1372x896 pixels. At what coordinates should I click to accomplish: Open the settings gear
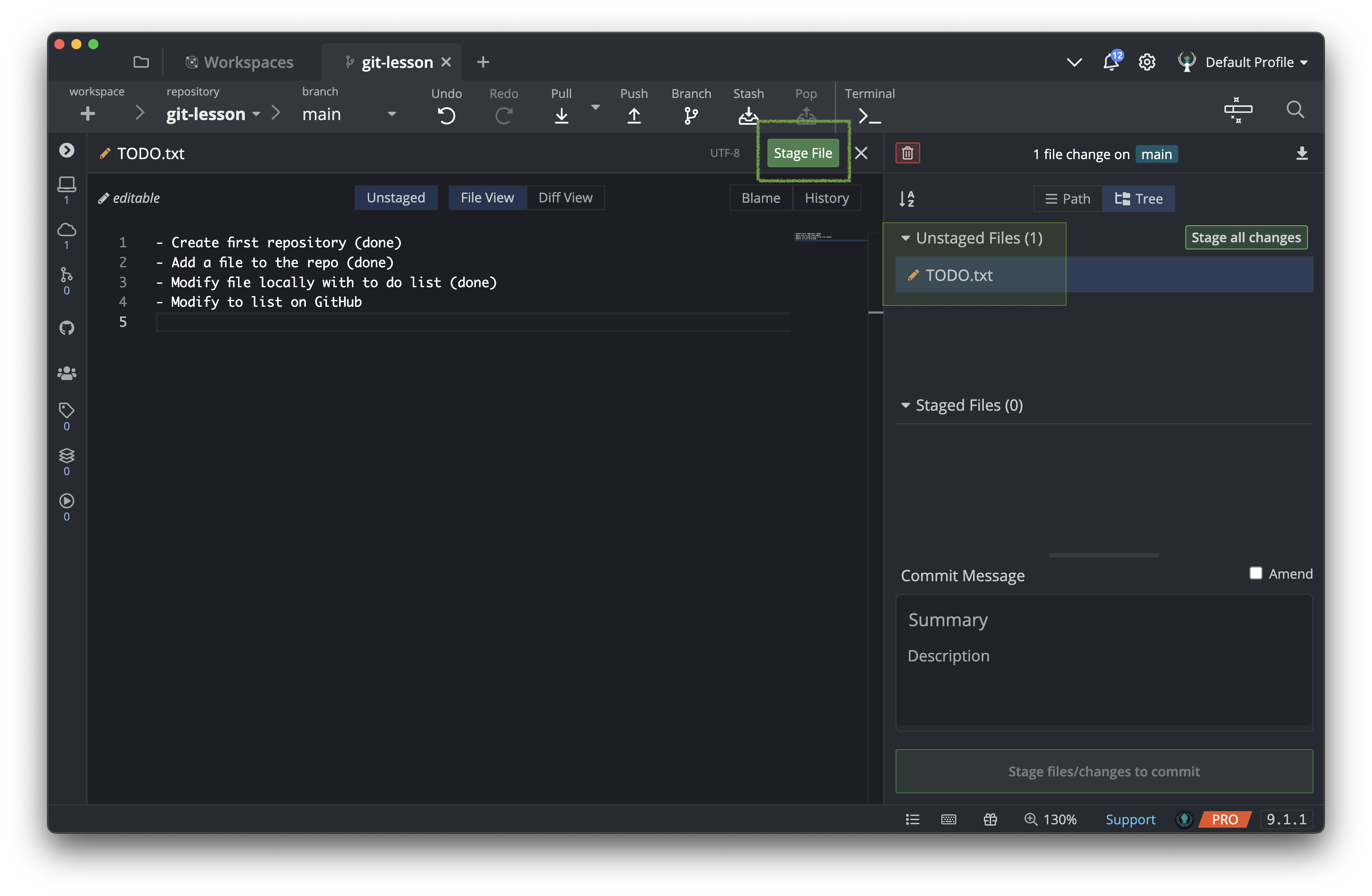coord(1147,62)
